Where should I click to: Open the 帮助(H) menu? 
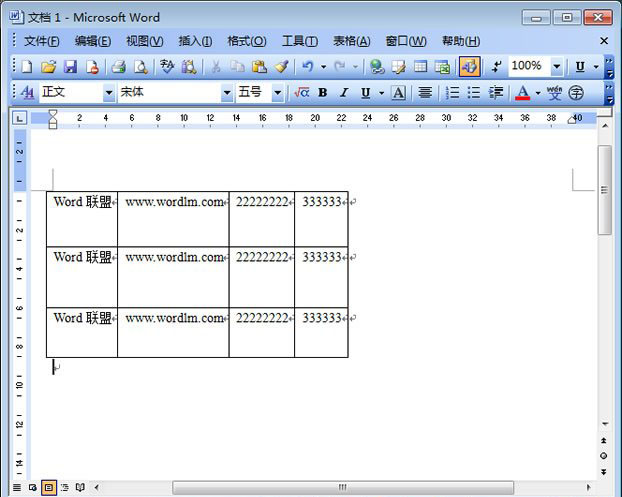click(460, 41)
